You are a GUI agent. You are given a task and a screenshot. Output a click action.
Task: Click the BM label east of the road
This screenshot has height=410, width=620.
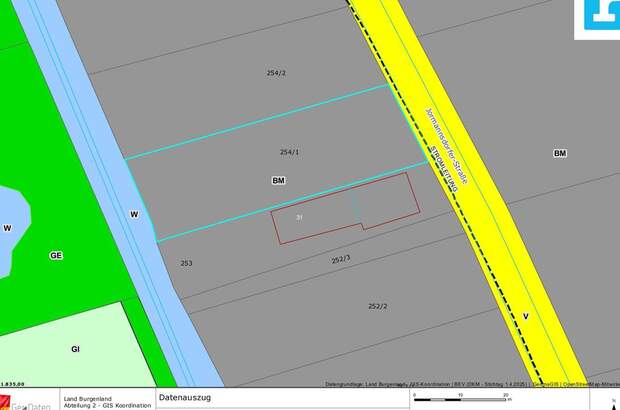click(560, 153)
